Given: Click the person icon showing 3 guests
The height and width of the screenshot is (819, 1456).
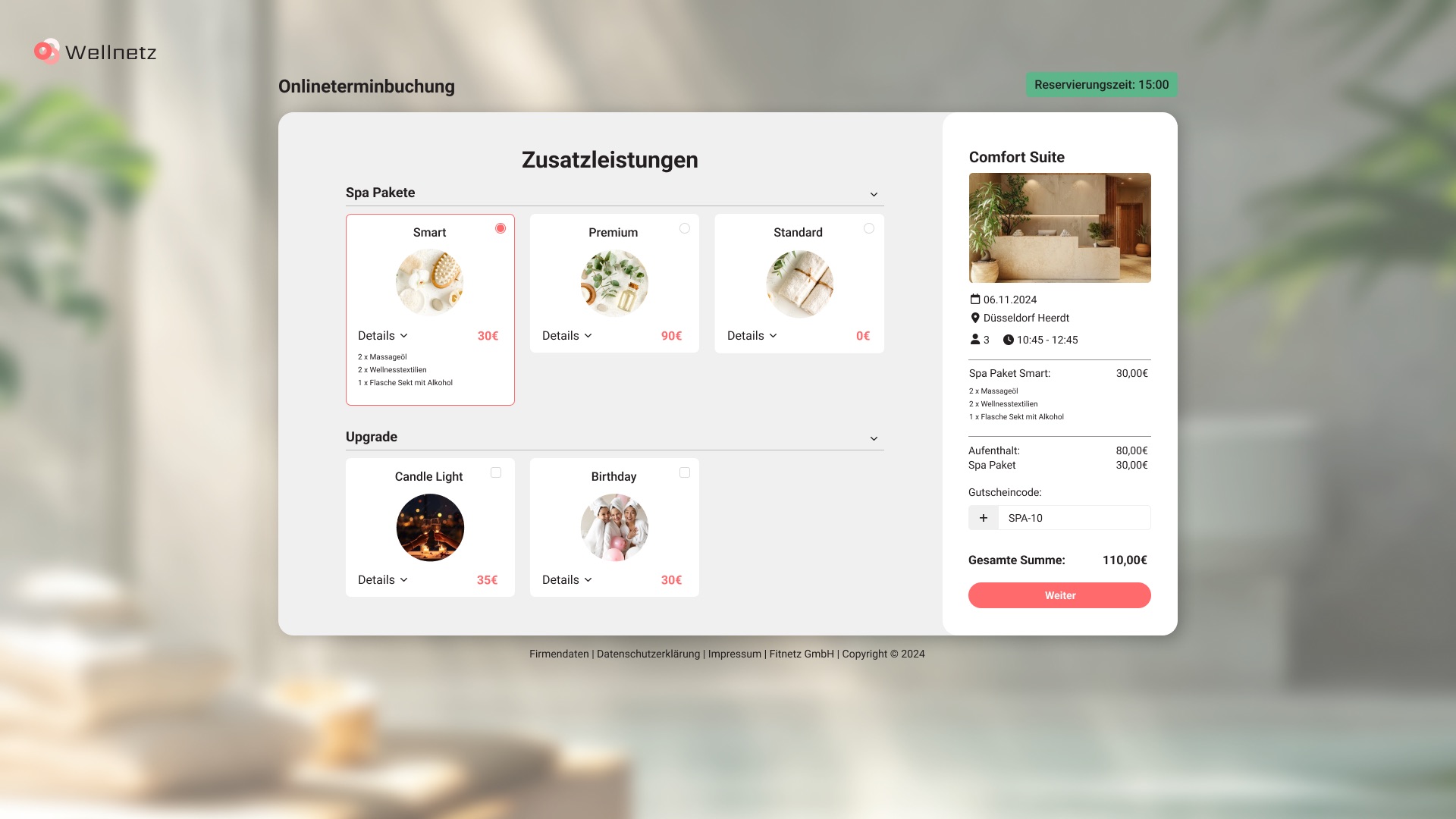Looking at the screenshot, I should click(x=975, y=339).
